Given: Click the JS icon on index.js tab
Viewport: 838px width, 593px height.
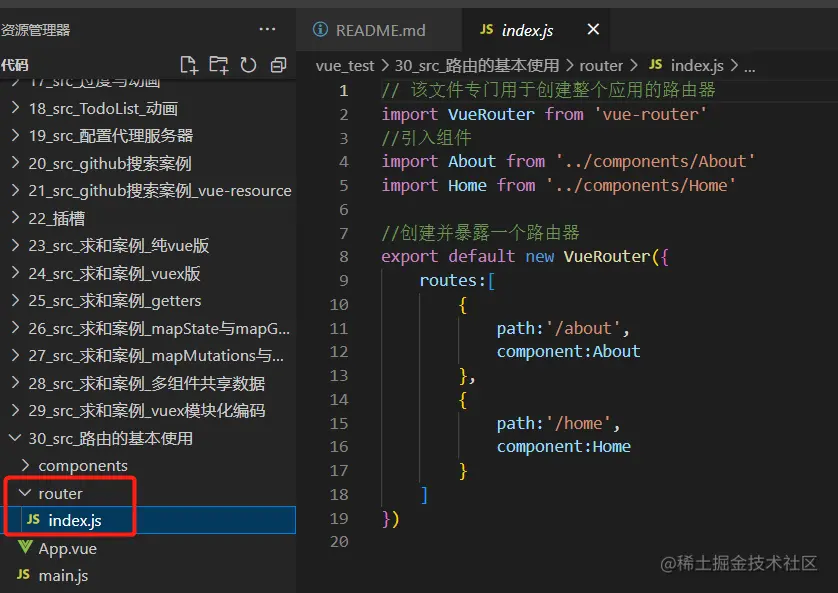Looking at the screenshot, I should pyautogui.click(x=486, y=29).
